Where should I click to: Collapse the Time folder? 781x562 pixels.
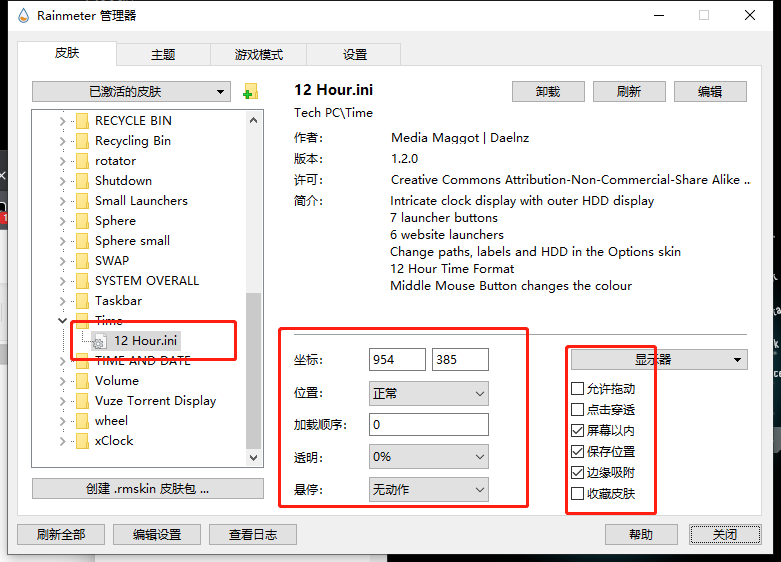click(62, 320)
